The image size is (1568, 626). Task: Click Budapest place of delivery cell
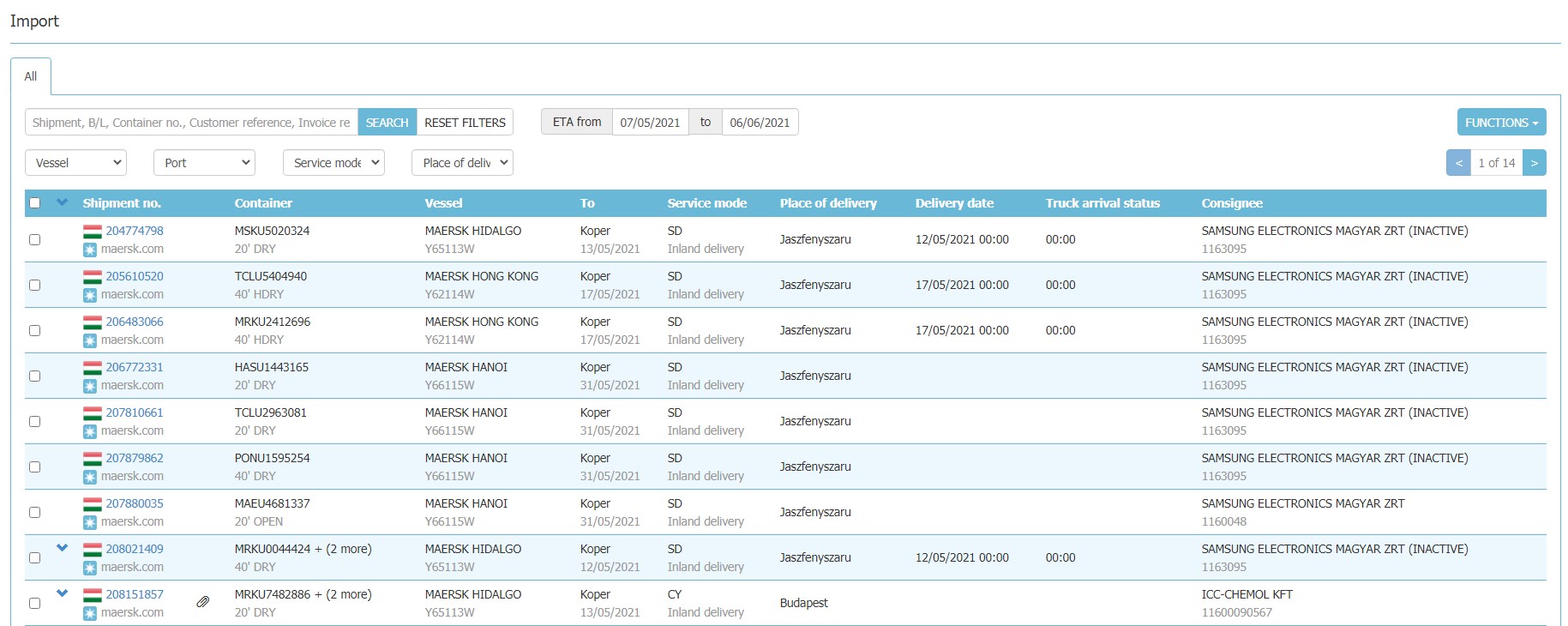804,603
